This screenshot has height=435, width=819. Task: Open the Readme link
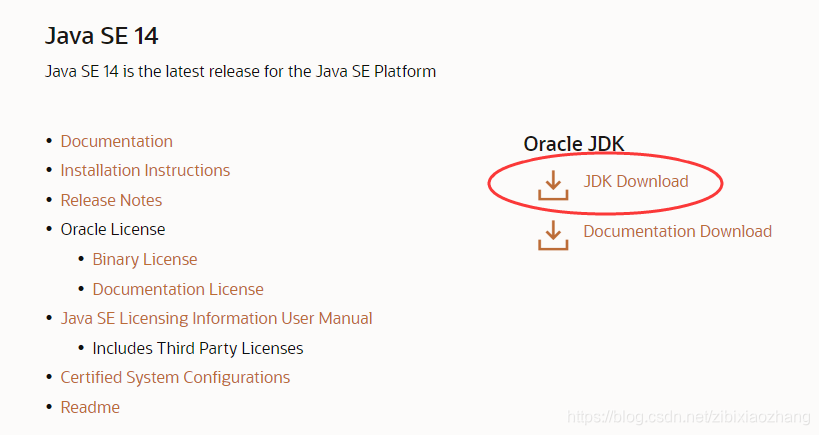[x=90, y=407]
